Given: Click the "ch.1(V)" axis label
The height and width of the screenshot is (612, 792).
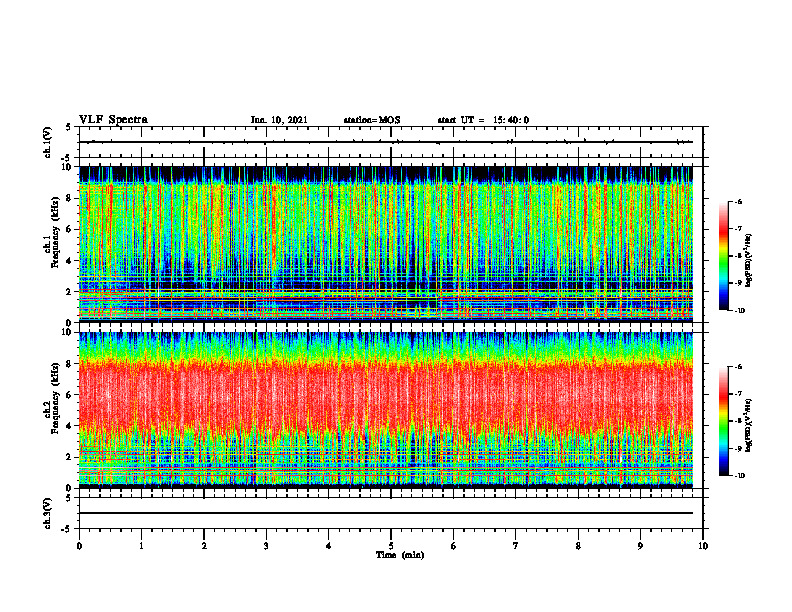Looking at the screenshot, I should coord(48,142).
